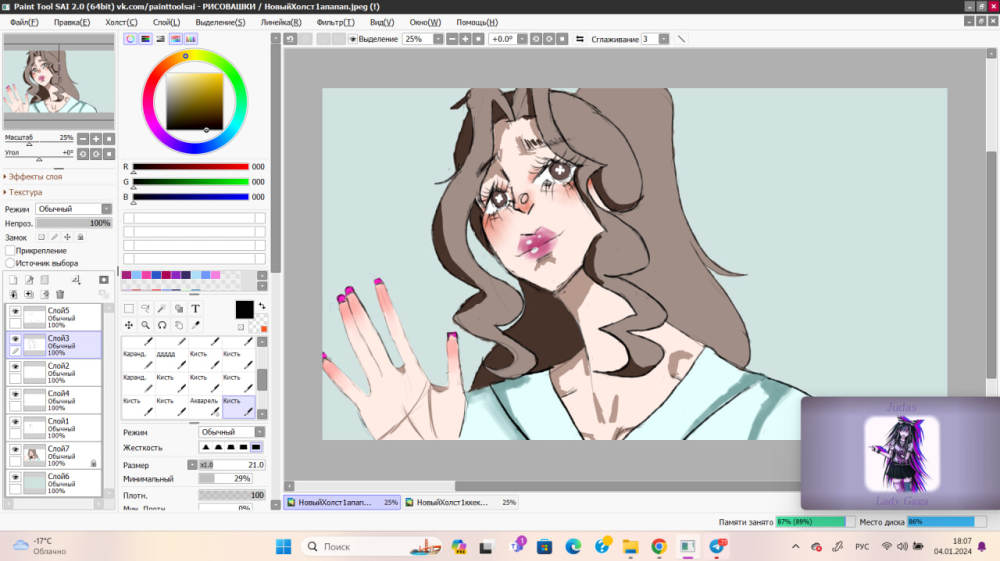
Task: Zoom in using top toolbar plus
Action: pyautogui.click(x=466, y=39)
